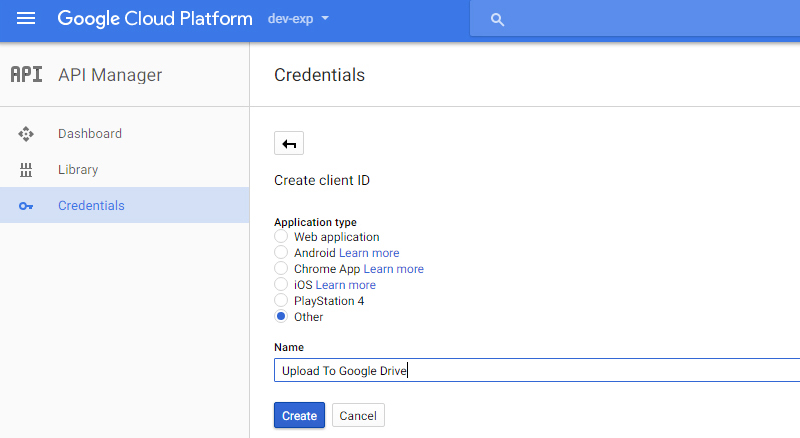This screenshot has width=800, height=438.
Task: Open the hamburger navigation menu
Action: point(26,19)
